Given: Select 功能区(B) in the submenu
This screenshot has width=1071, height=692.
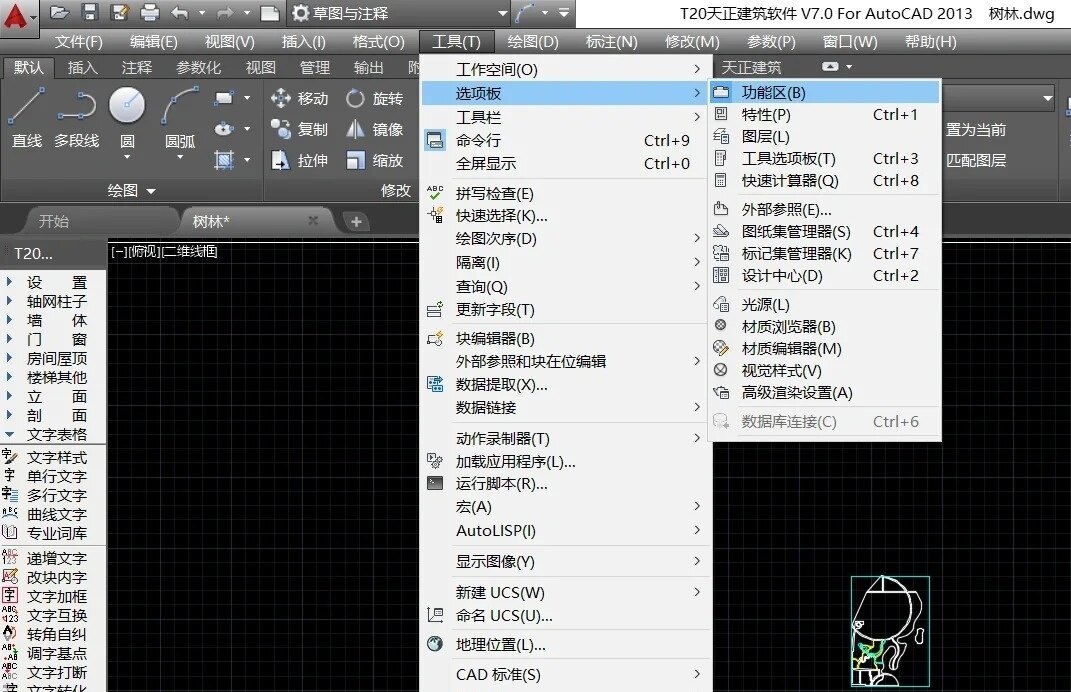Looking at the screenshot, I should pos(825,92).
